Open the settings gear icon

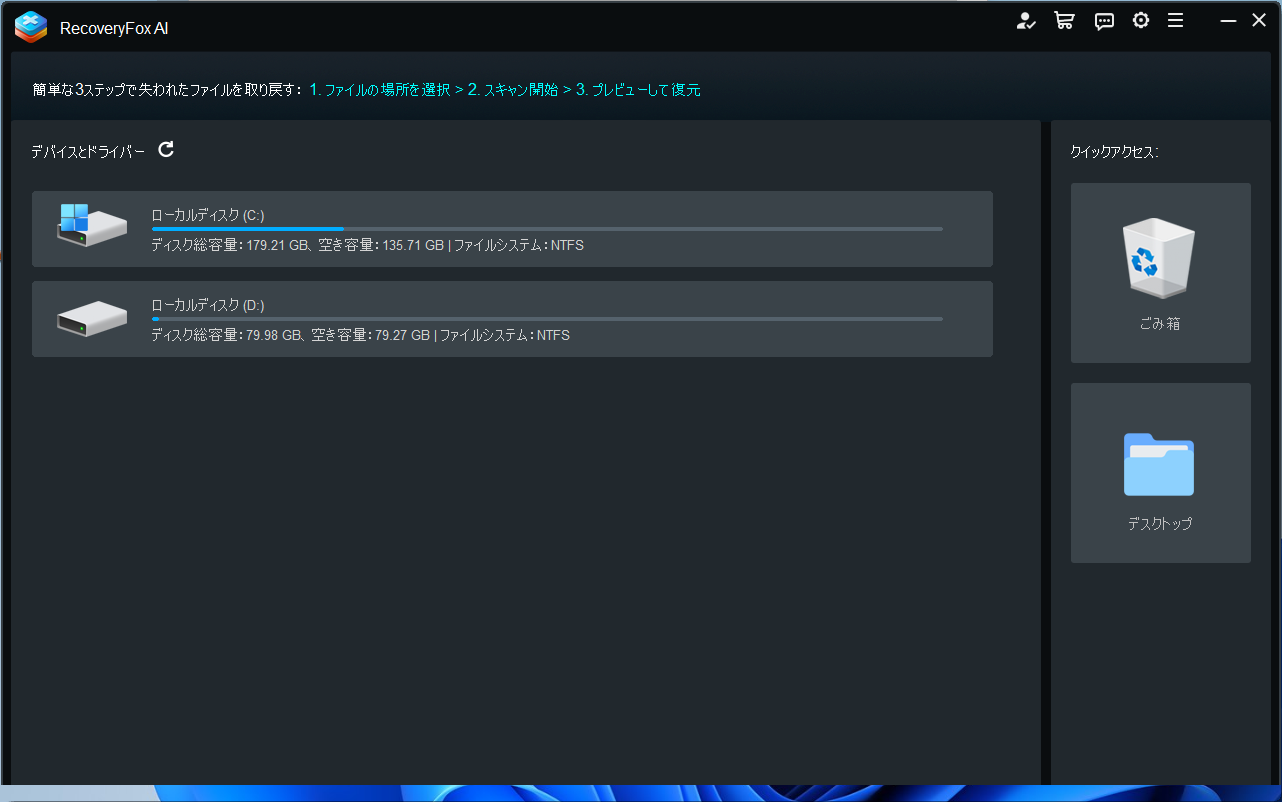point(1141,20)
